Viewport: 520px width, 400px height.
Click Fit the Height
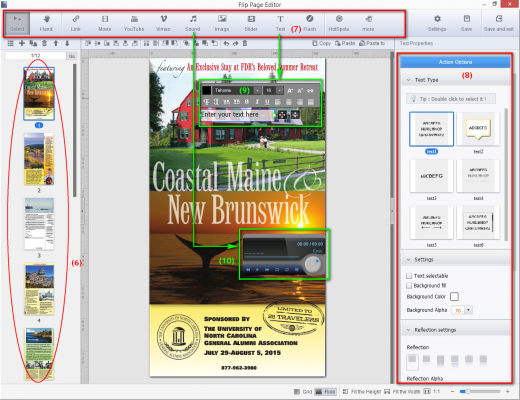362,391
